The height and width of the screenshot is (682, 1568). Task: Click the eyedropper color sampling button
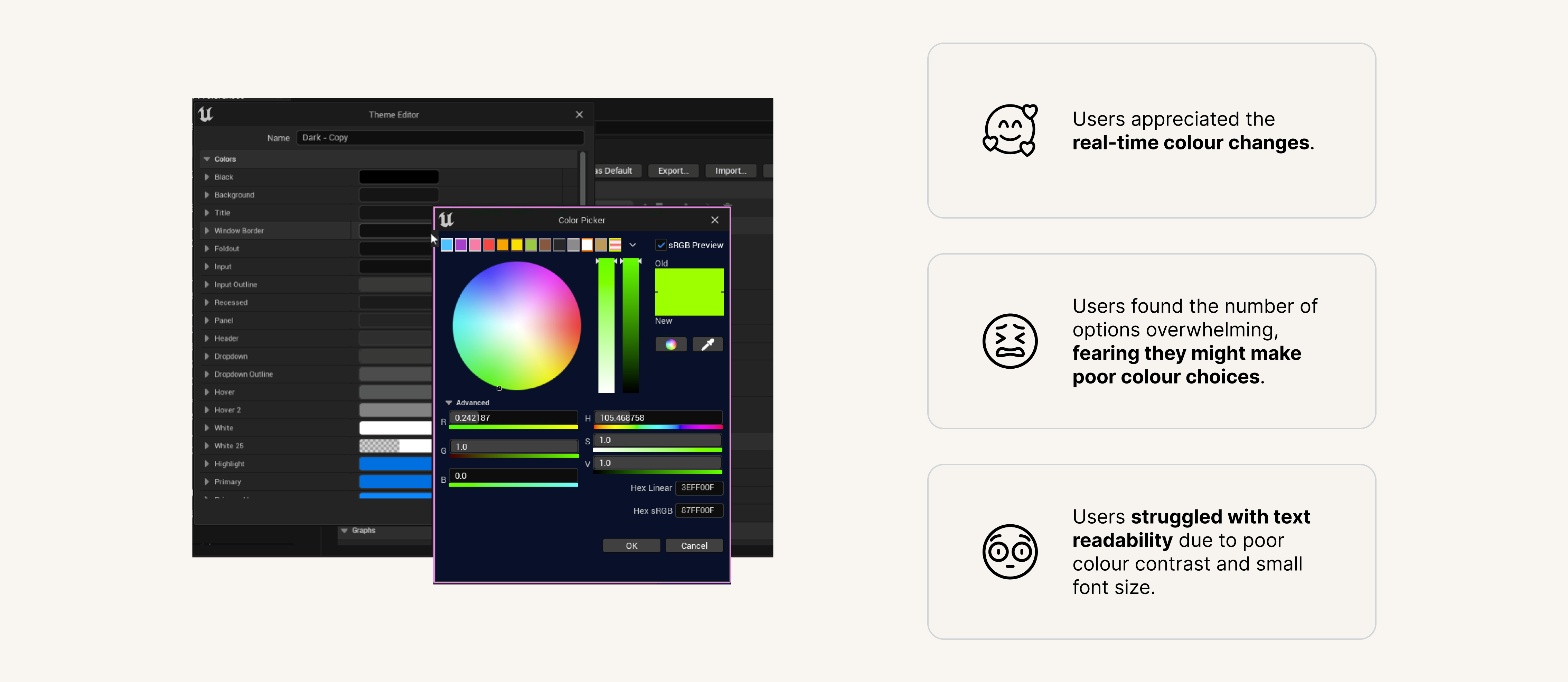tap(707, 345)
